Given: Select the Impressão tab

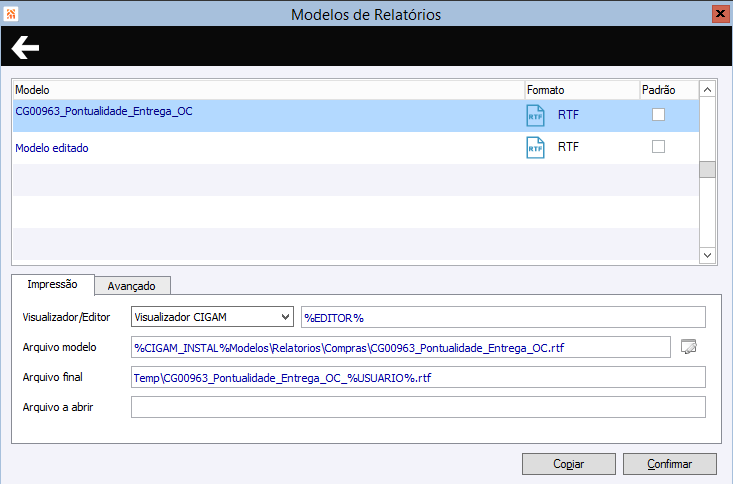Looking at the screenshot, I should point(53,284).
